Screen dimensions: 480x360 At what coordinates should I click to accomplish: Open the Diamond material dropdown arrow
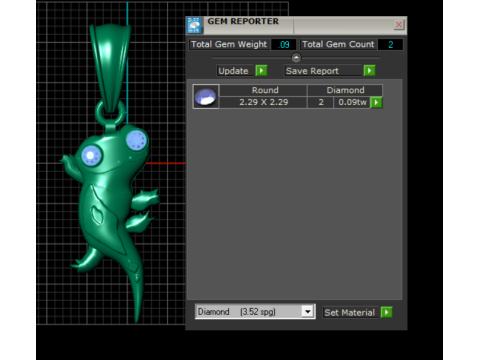pyautogui.click(x=308, y=312)
